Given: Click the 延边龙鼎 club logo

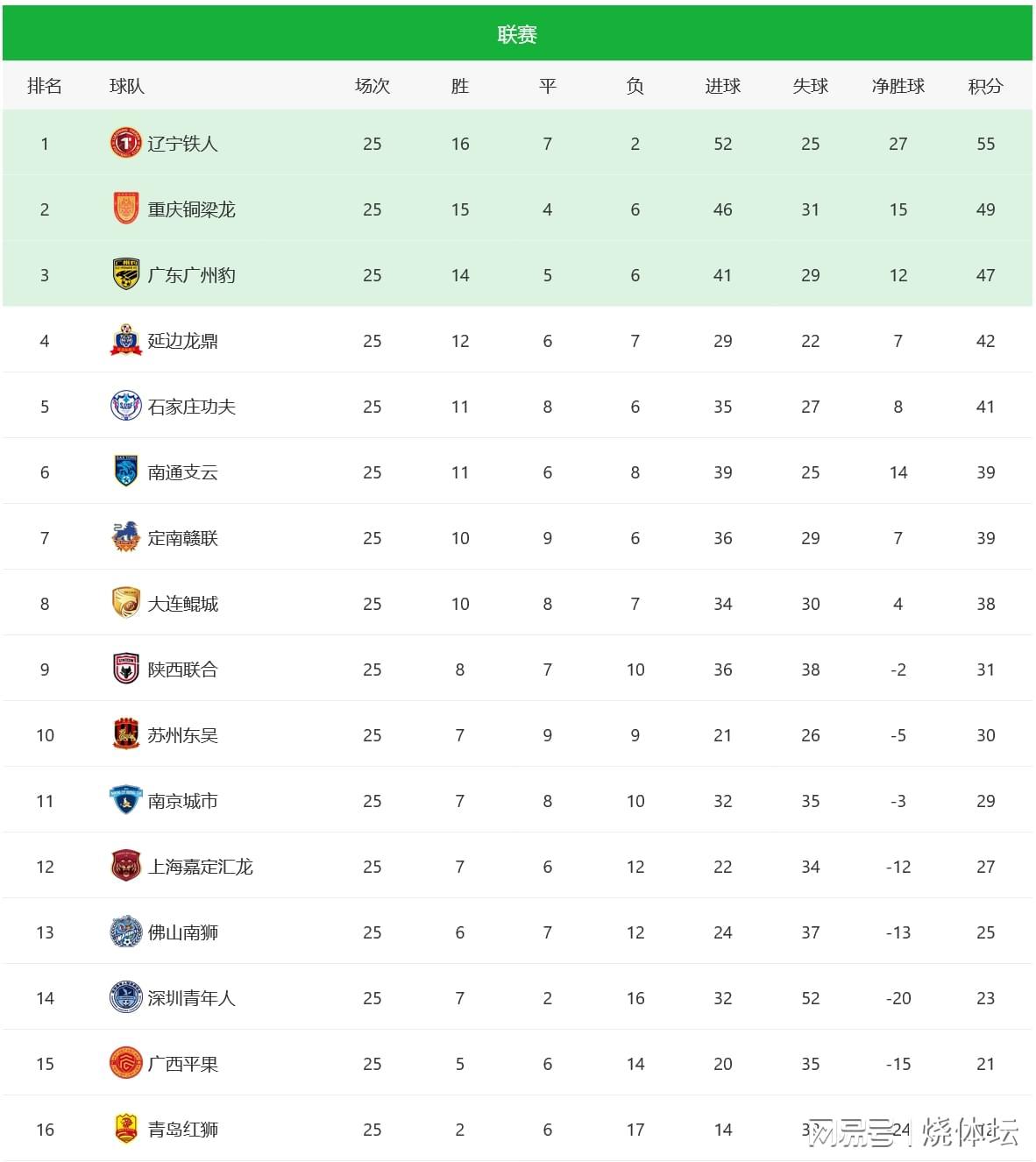Looking at the screenshot, I should click(126, 340).
